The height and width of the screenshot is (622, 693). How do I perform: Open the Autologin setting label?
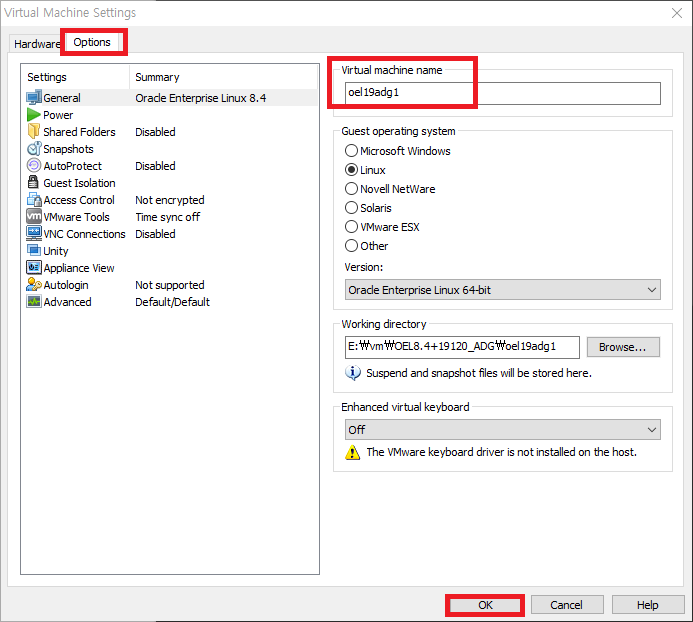pyautogui.click(x=66, y=285)
